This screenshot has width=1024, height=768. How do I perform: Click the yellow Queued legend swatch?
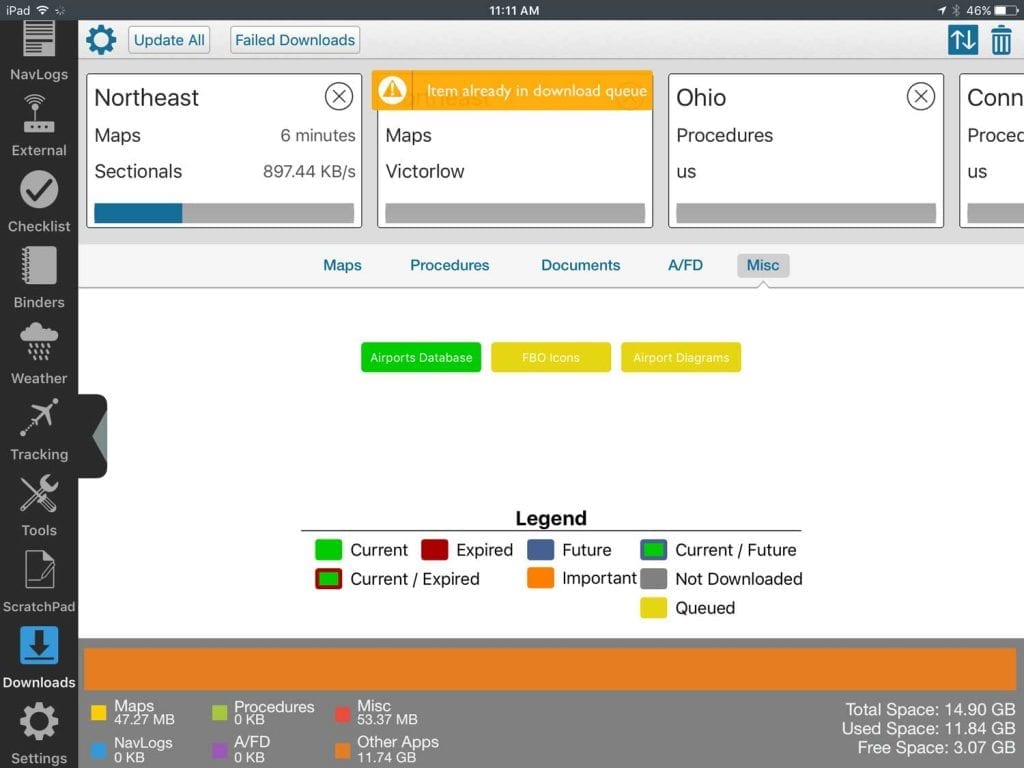point(653,607)
